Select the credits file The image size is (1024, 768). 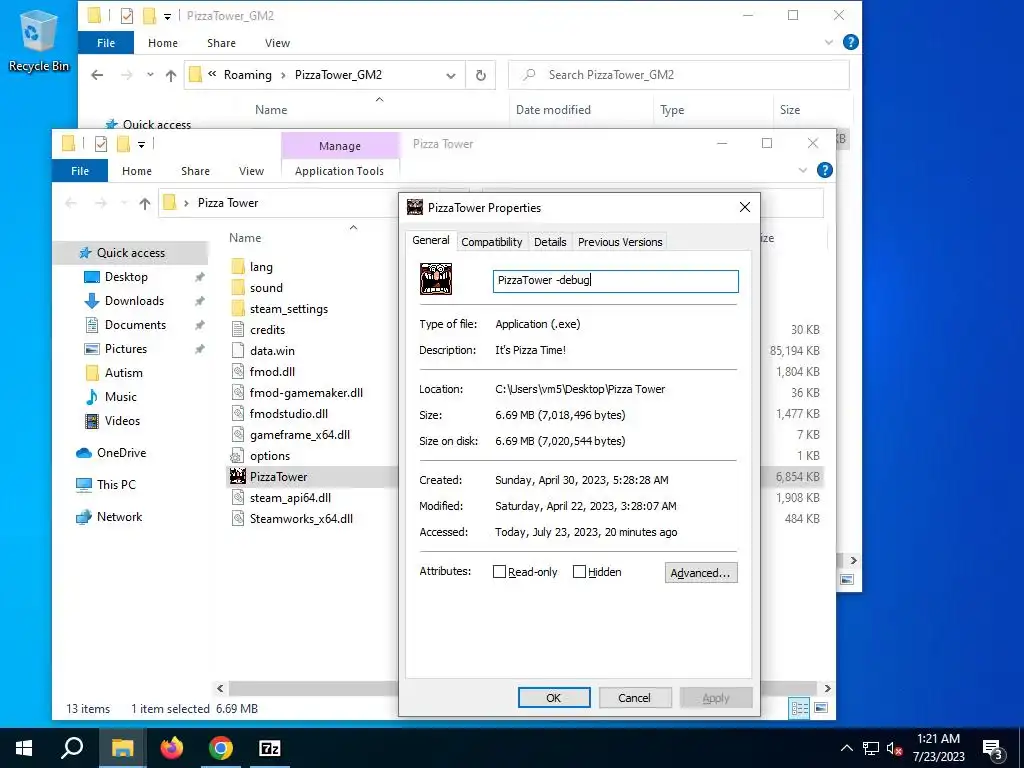coord(267,330)
